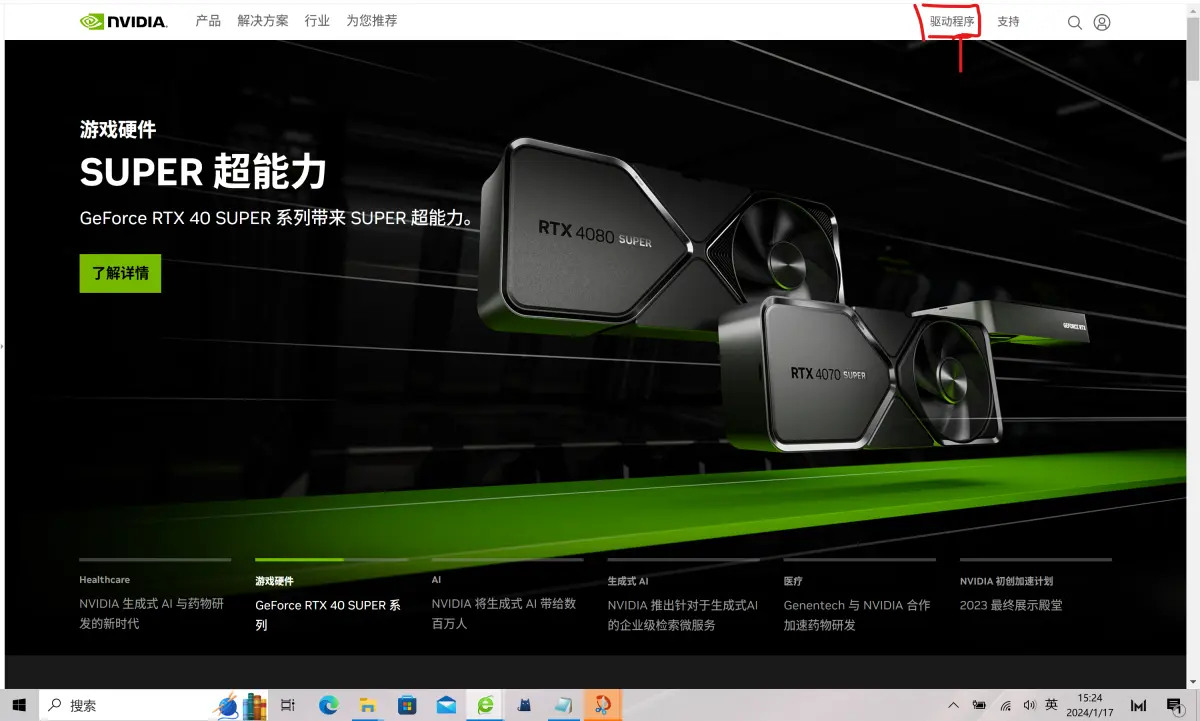Click the globe and books search highlight icon
The height and width of the screenshot is (721, 1200).
pos(240,705)
